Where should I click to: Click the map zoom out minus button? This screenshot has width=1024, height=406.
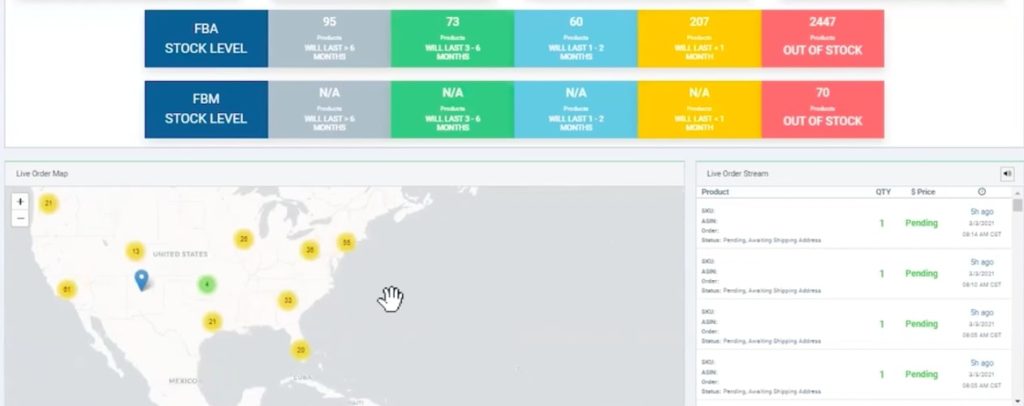coord(20,218)
